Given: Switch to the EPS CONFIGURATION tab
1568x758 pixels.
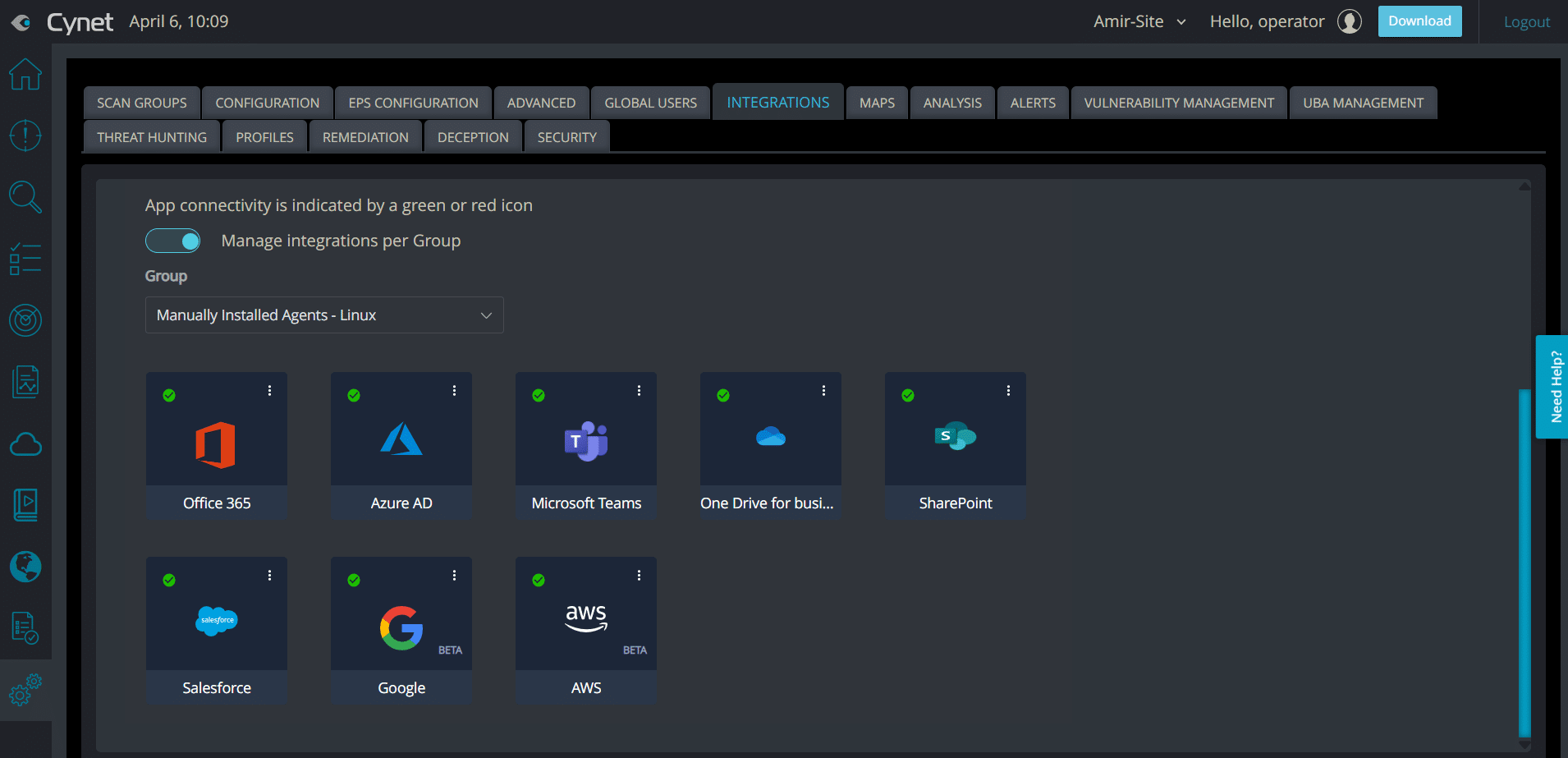Looking at the screenshot, I should point(414,103).
